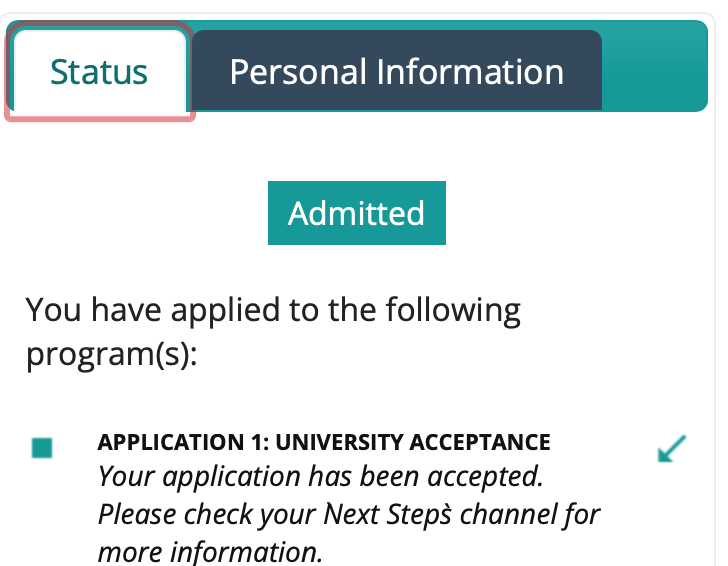Click the "more information." text
This screenshot has height=566, width=728.
pos(209,551)
